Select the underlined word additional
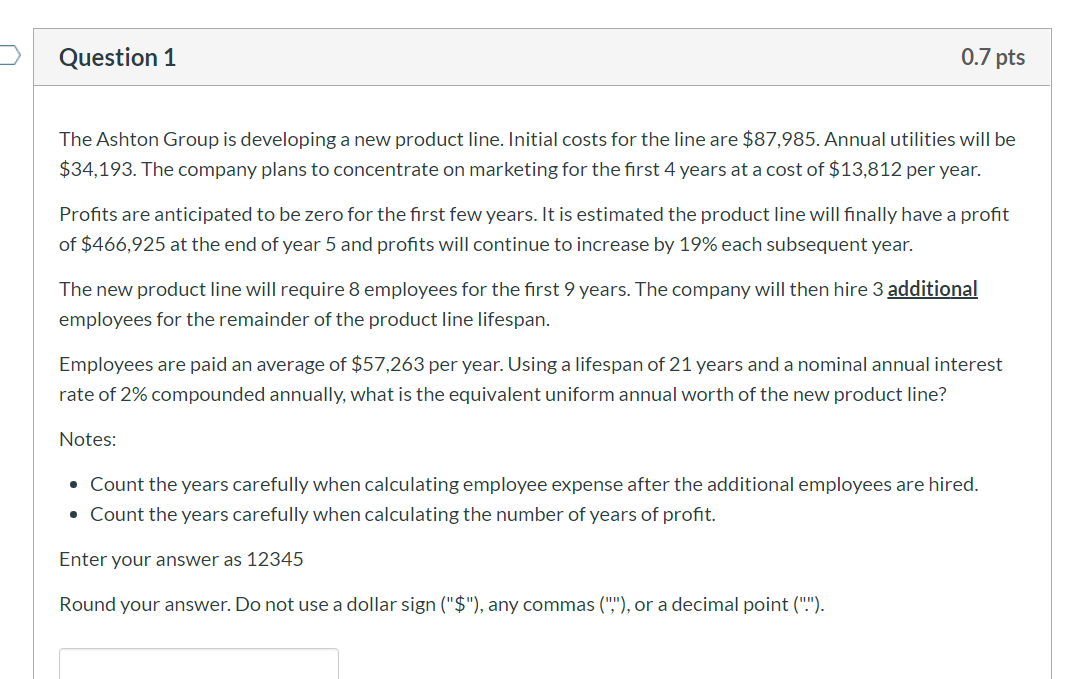This screenshot has width=1066, height=679. tap(932, 289)
